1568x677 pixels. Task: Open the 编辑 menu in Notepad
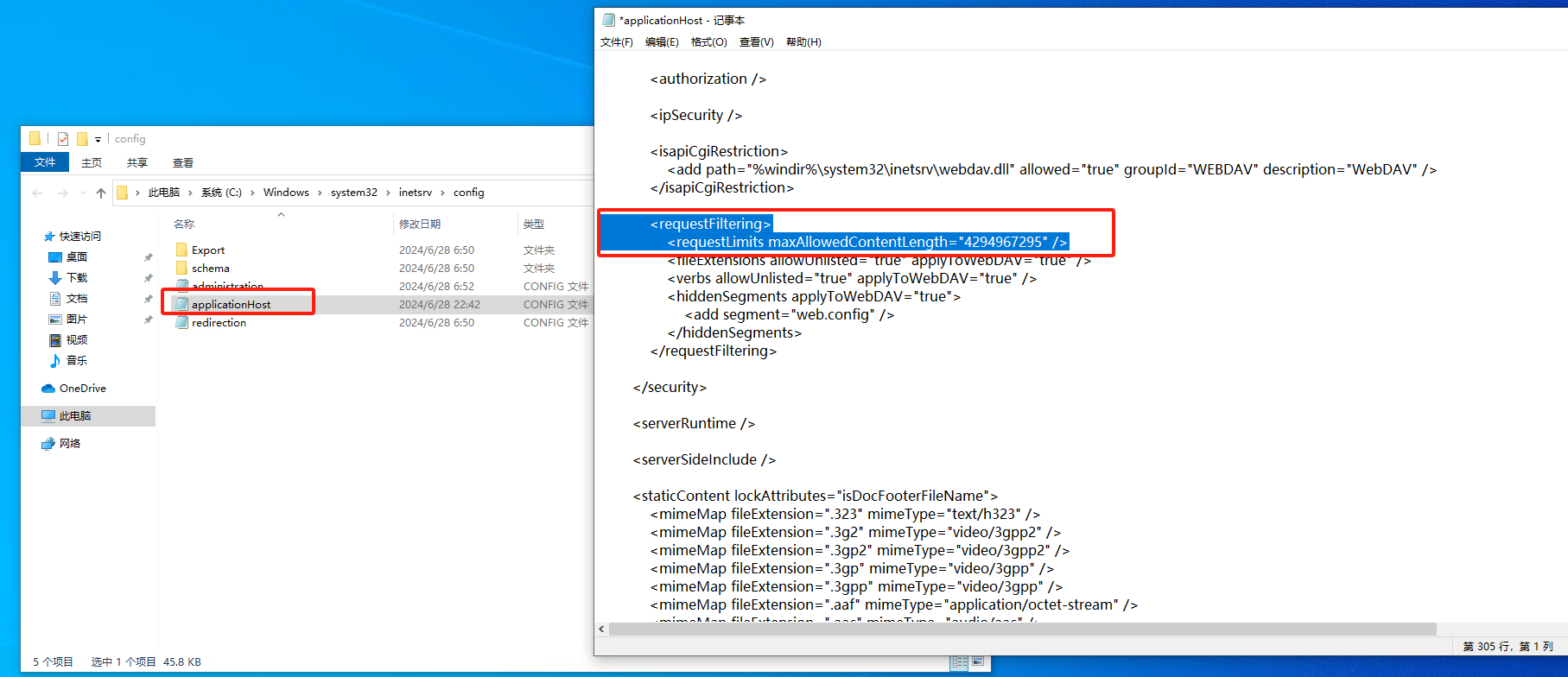(x=662, y=41)
